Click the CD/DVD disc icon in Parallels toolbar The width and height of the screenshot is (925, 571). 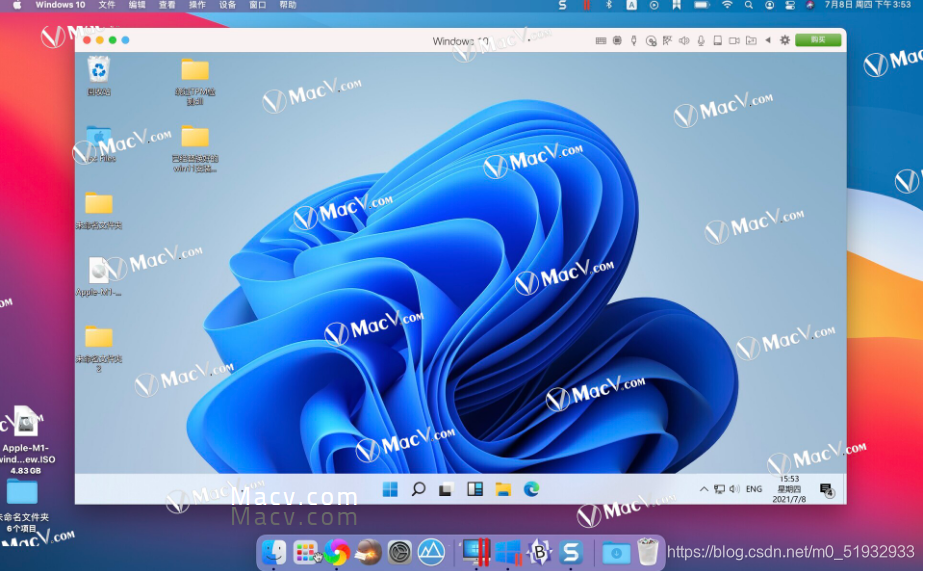pos(651,41)
